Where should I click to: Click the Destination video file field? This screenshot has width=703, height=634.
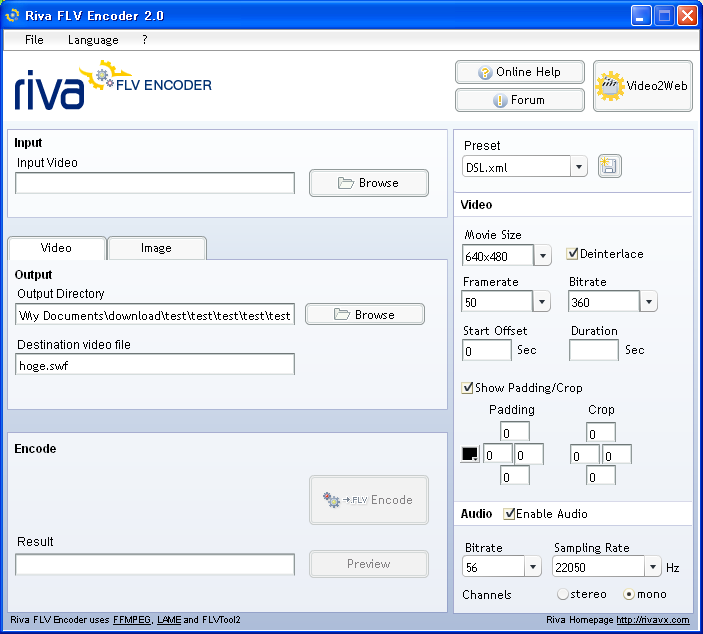155,365
